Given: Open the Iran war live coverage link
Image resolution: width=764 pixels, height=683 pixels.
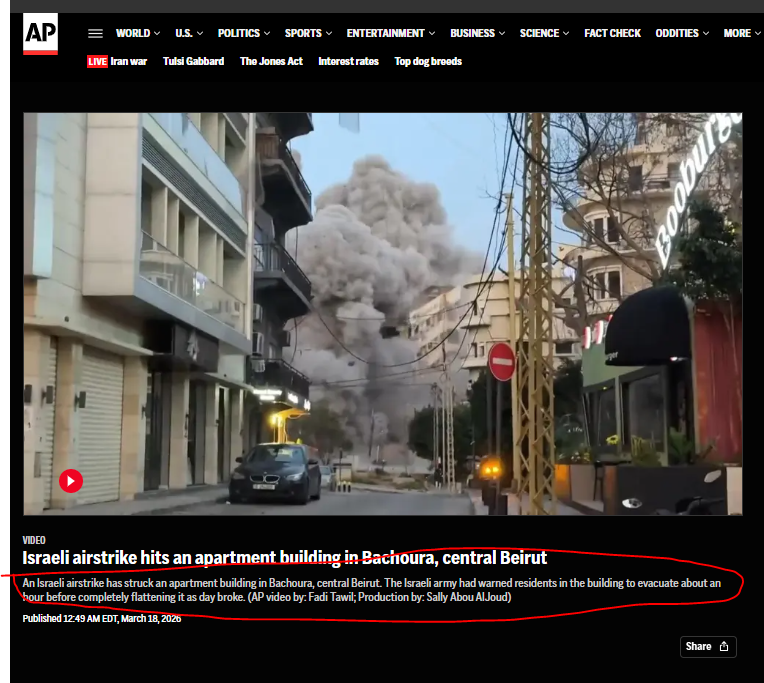Looking at the screenshot, I should click(129, 61).
